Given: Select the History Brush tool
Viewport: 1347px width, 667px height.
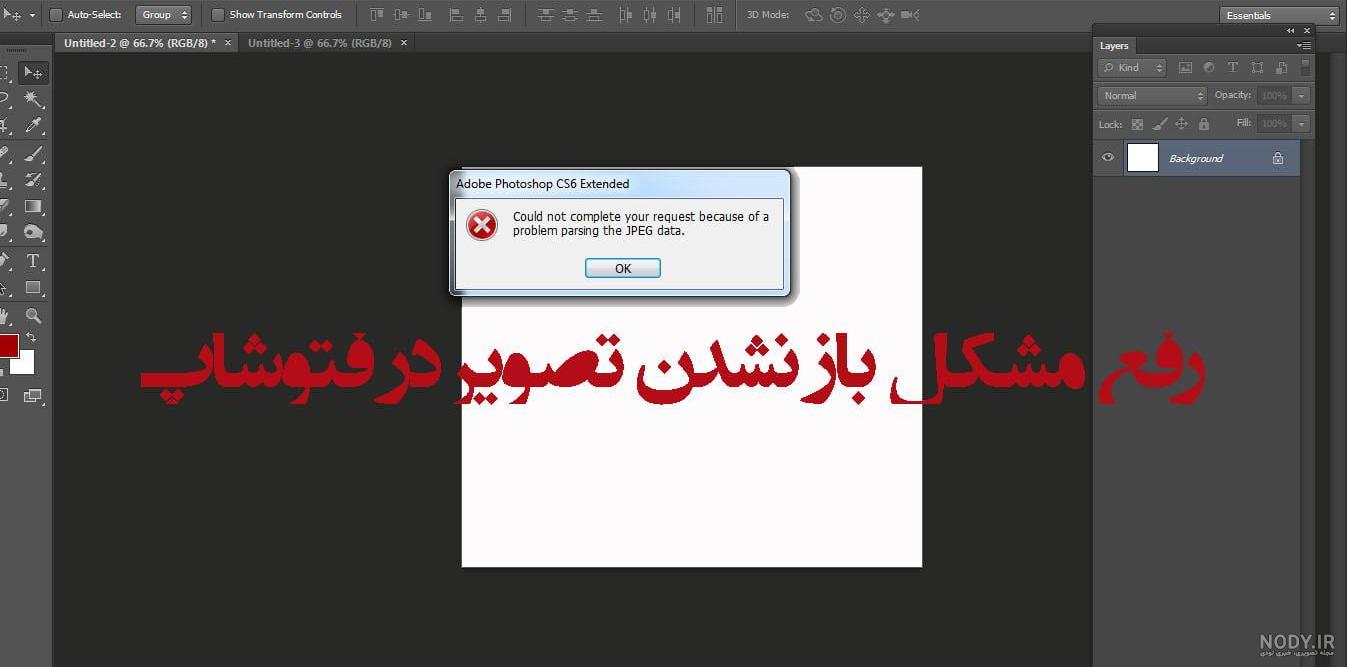Looking at the screenshot, I should [33, 181].
